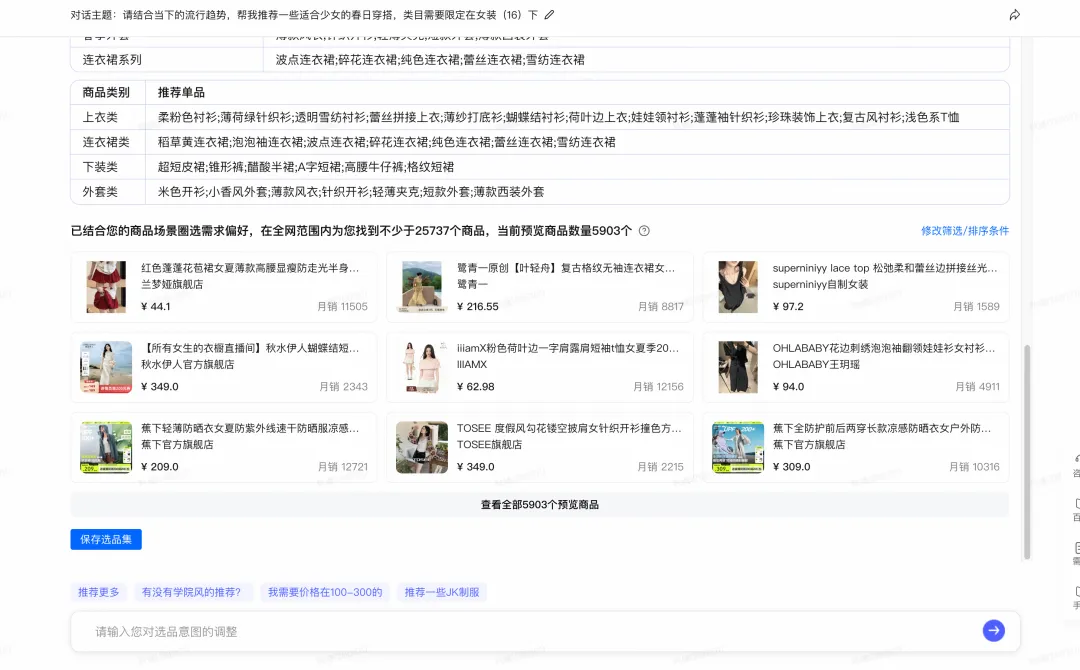Click the OHLABABY王珺瑶 knit top thumbnail
1080x670 pixels.
point(737,364)
